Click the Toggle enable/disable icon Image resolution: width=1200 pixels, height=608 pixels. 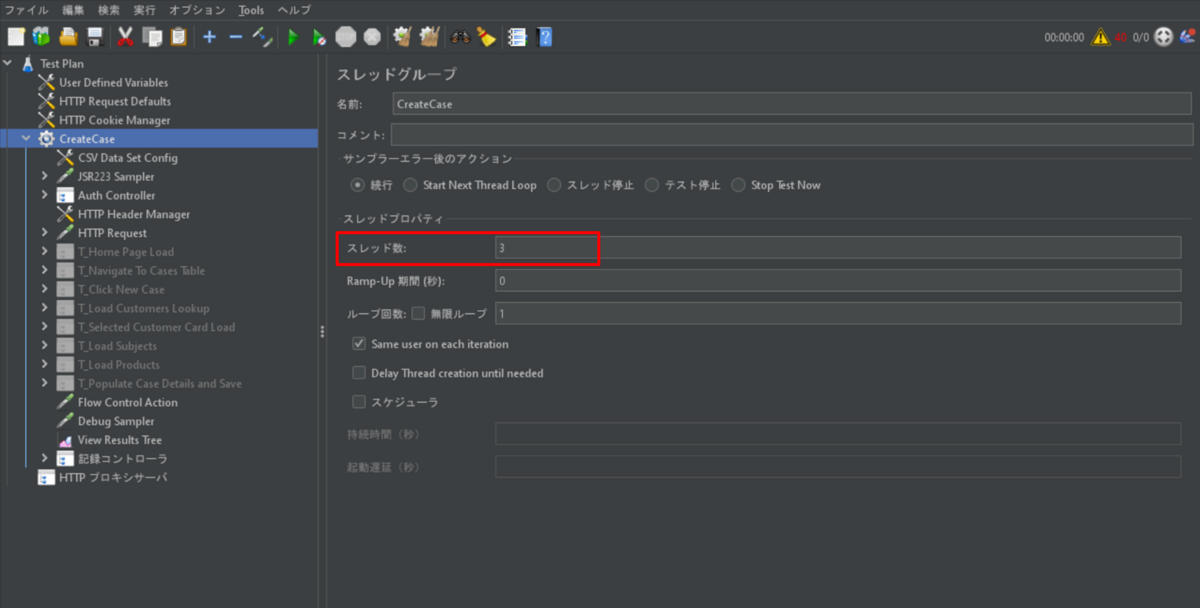pos(262,37)
